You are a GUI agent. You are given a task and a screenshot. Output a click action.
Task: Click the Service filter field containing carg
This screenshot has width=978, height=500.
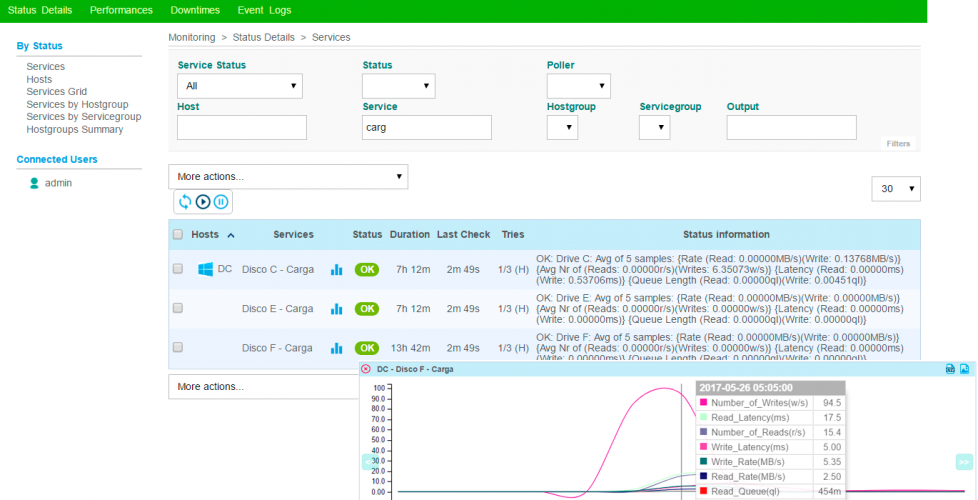pos(427,127)
